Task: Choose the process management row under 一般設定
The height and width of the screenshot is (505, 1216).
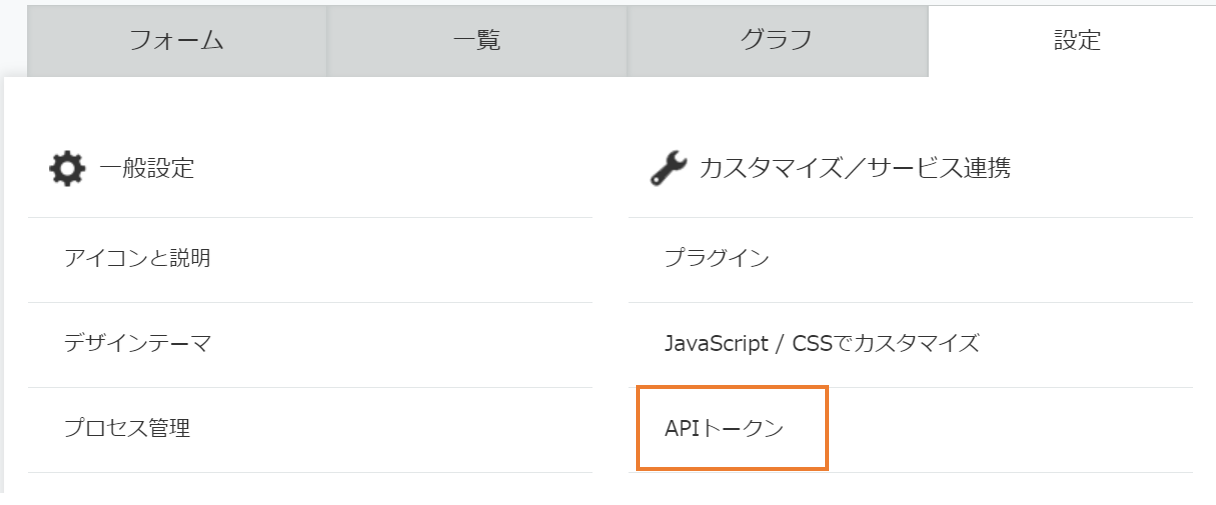Action: point(310,429)
